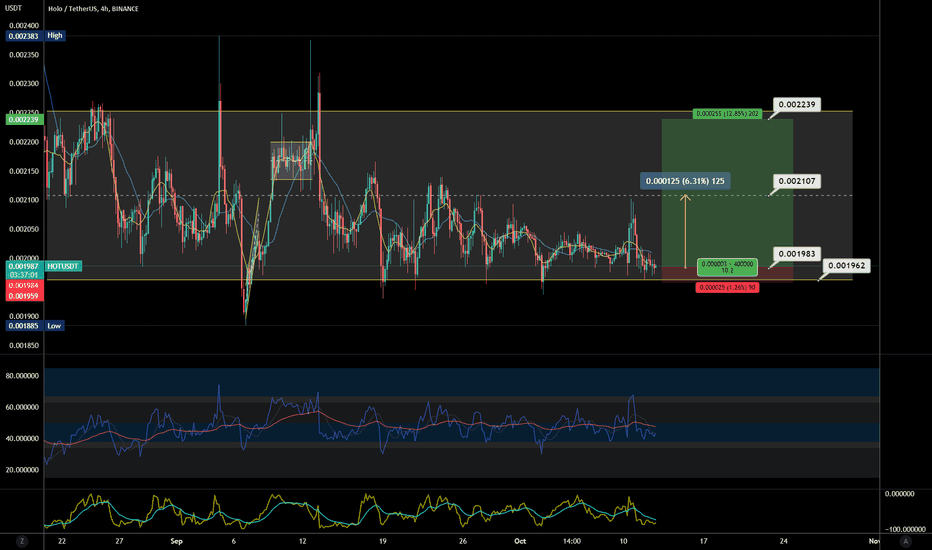The image size is (932, 550).
Task: Click the 14:00 label on time axis
Action: [572, 541]
